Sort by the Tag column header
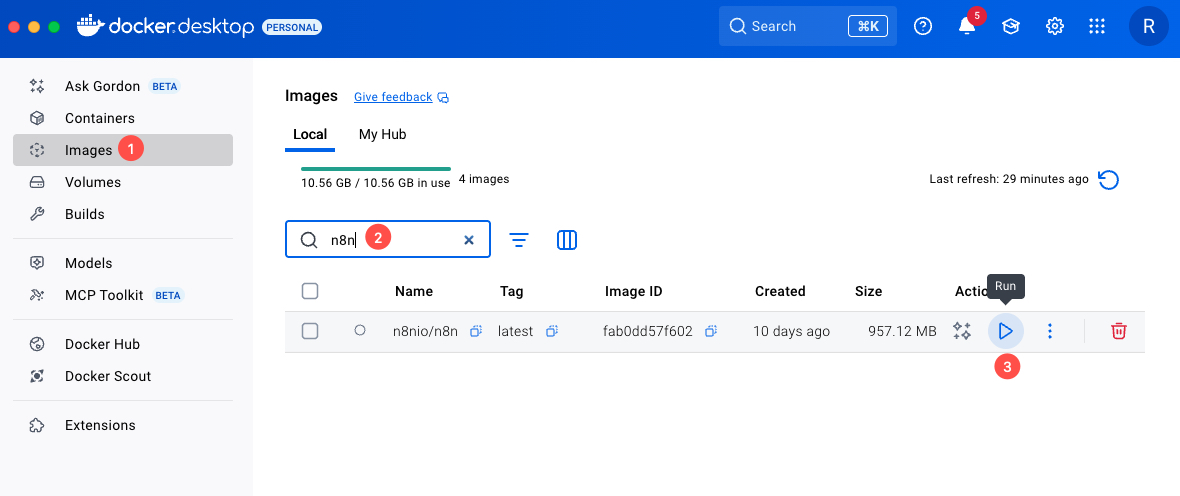Image resolution: width=1180 pixels, height=496 pixels. [x=511, y=291]
